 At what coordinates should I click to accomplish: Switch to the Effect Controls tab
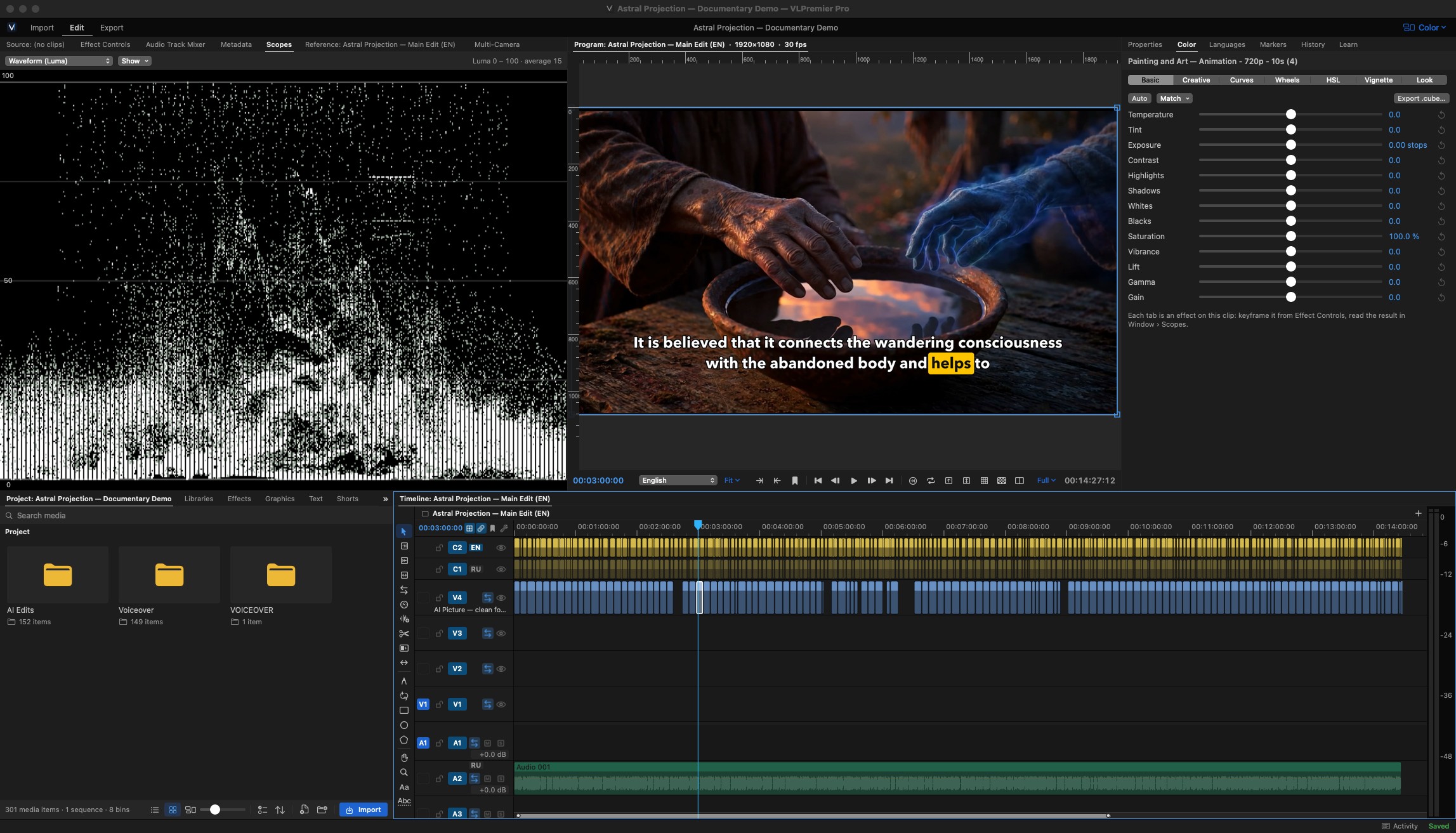pyautogui.click(x=105, y=44)
